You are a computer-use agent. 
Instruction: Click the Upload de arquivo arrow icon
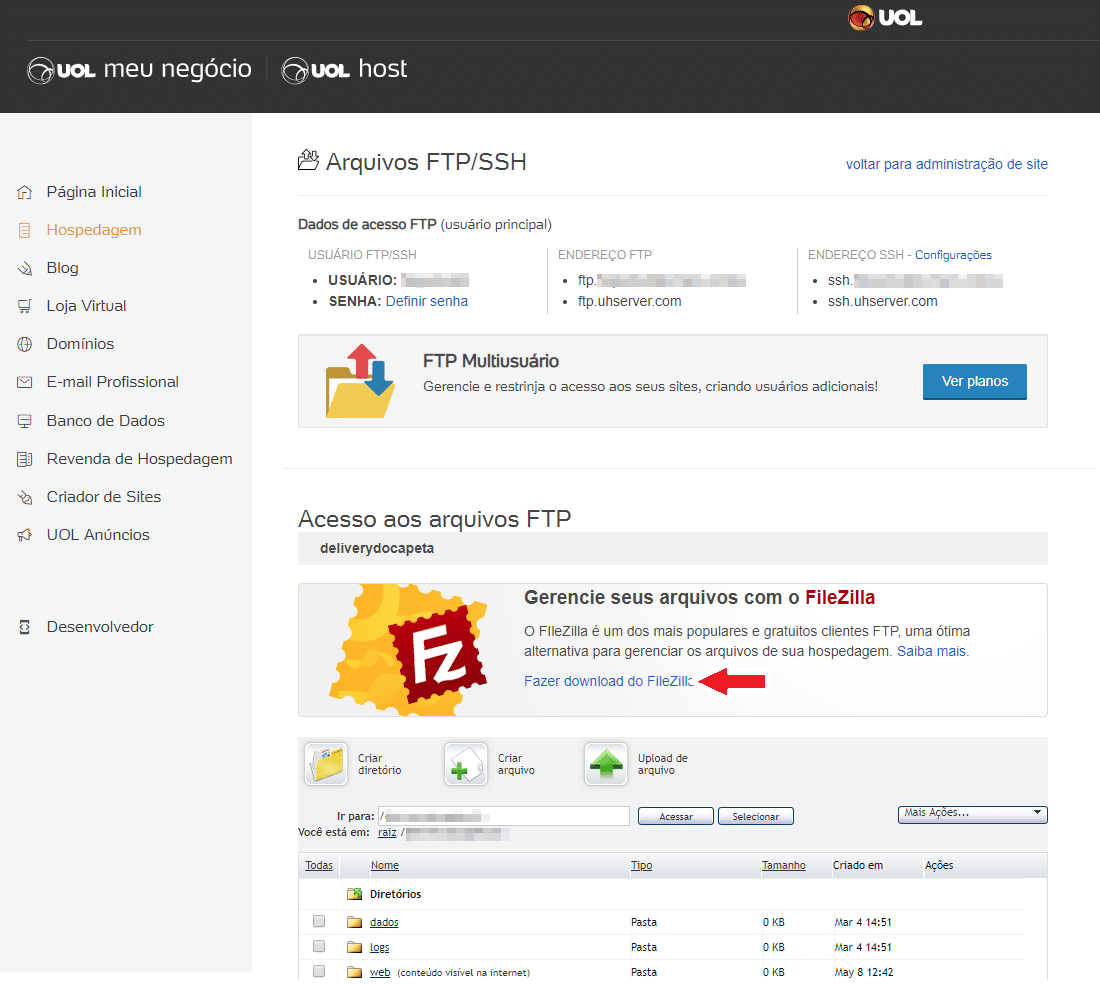pyautogui.click(x=606, y=764)
